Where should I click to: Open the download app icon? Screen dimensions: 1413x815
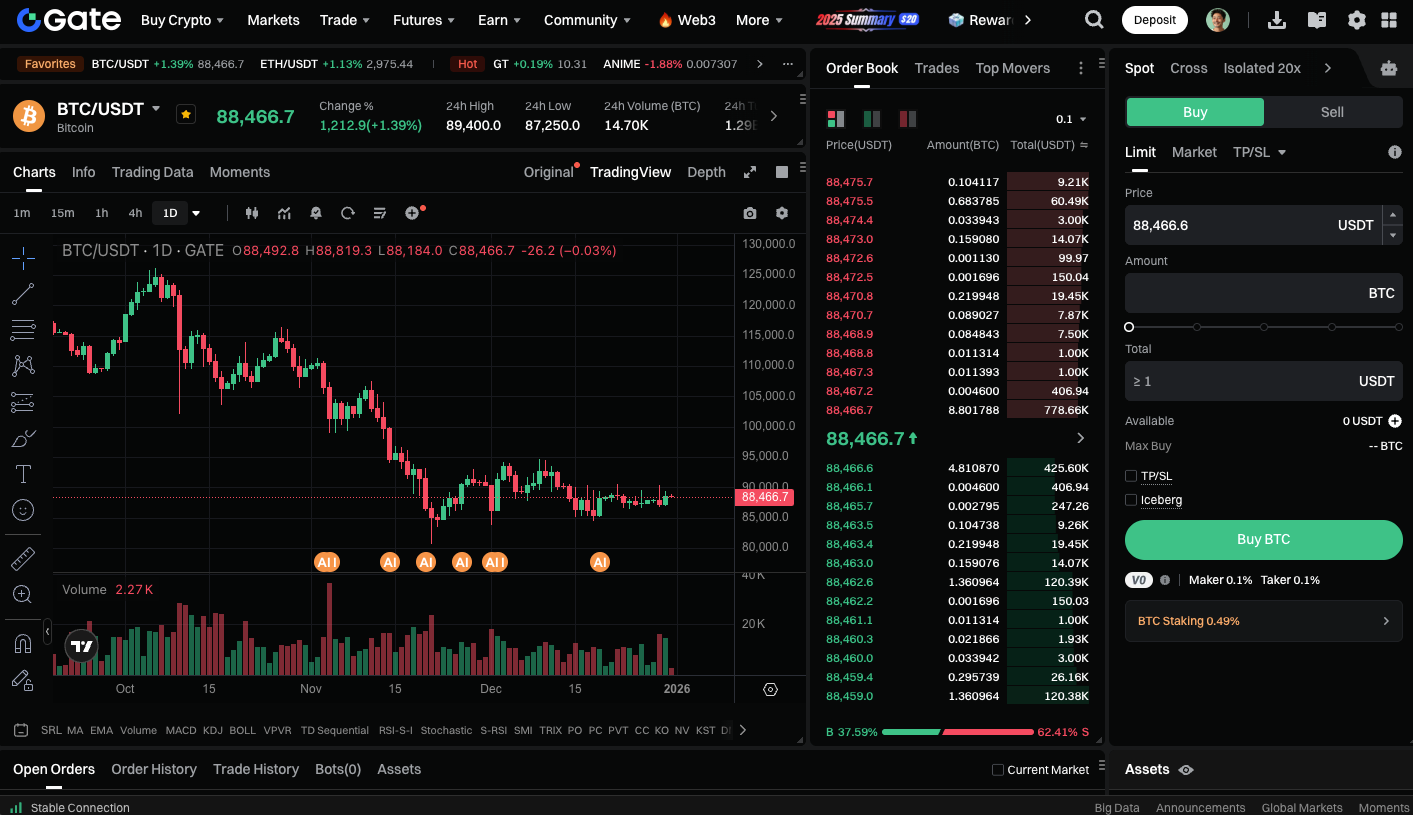1277,20
